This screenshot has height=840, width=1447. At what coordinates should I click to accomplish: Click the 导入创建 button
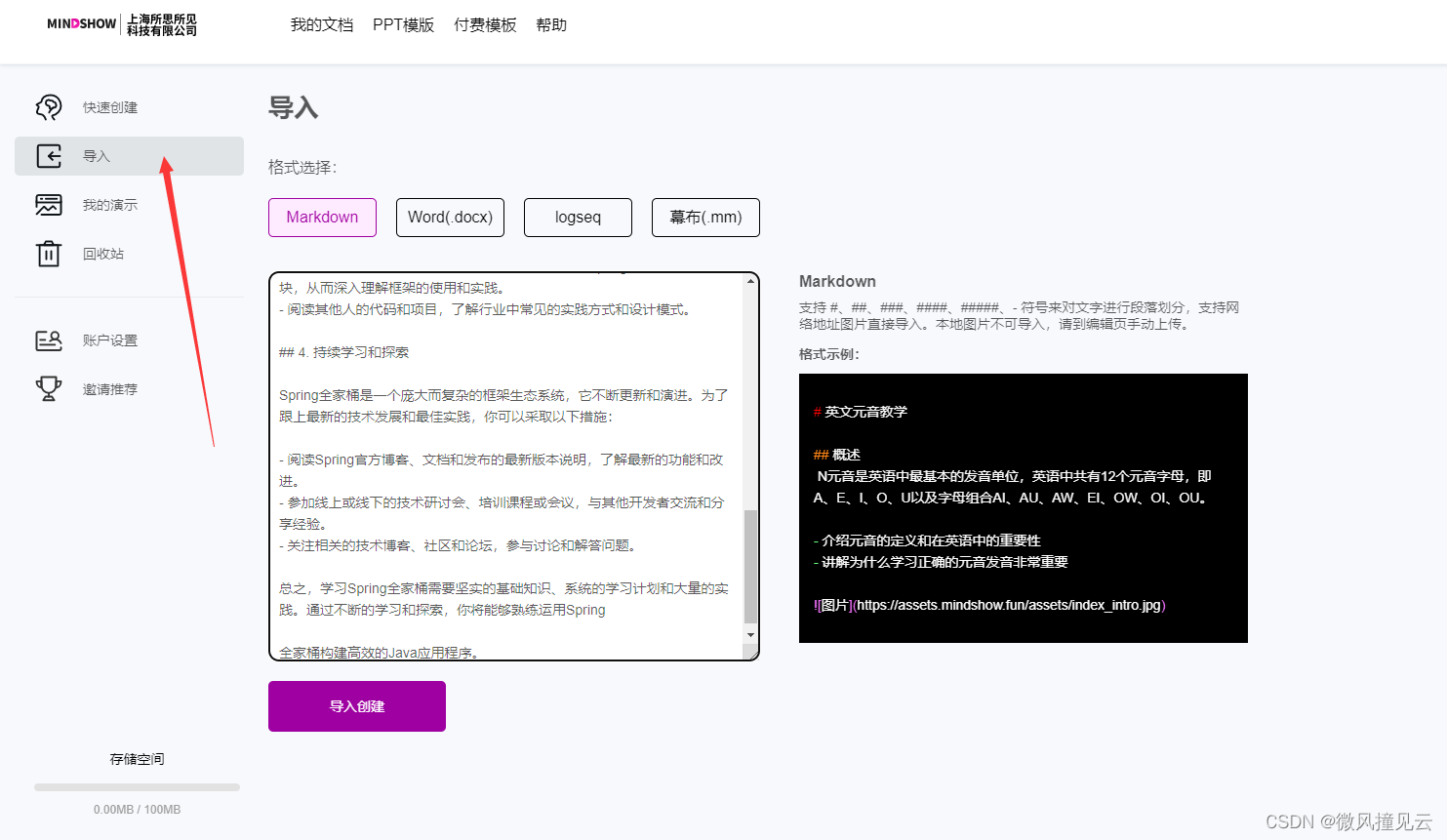pyautogui.click(x=357, y=706)
